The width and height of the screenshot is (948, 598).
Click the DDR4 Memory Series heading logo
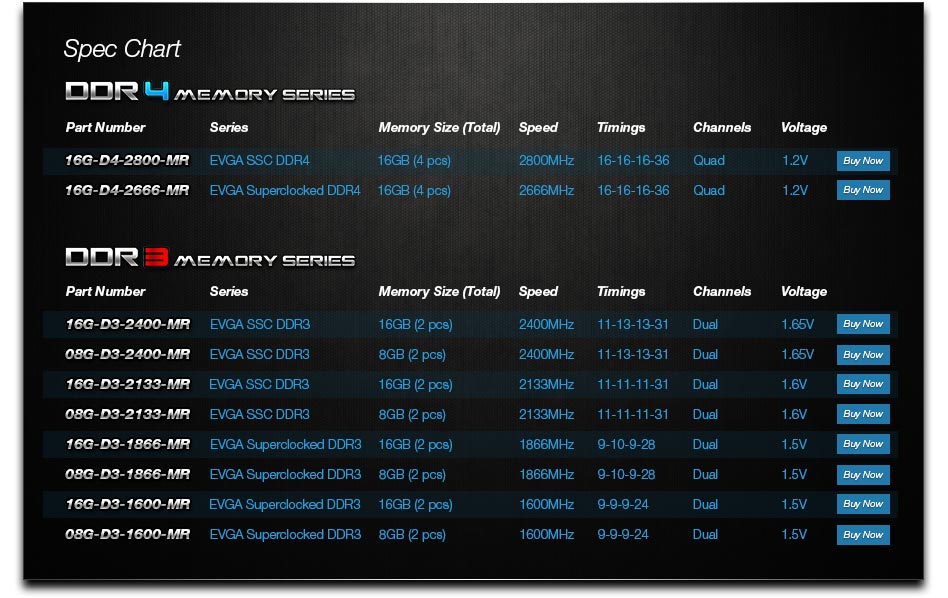[210, 92]
